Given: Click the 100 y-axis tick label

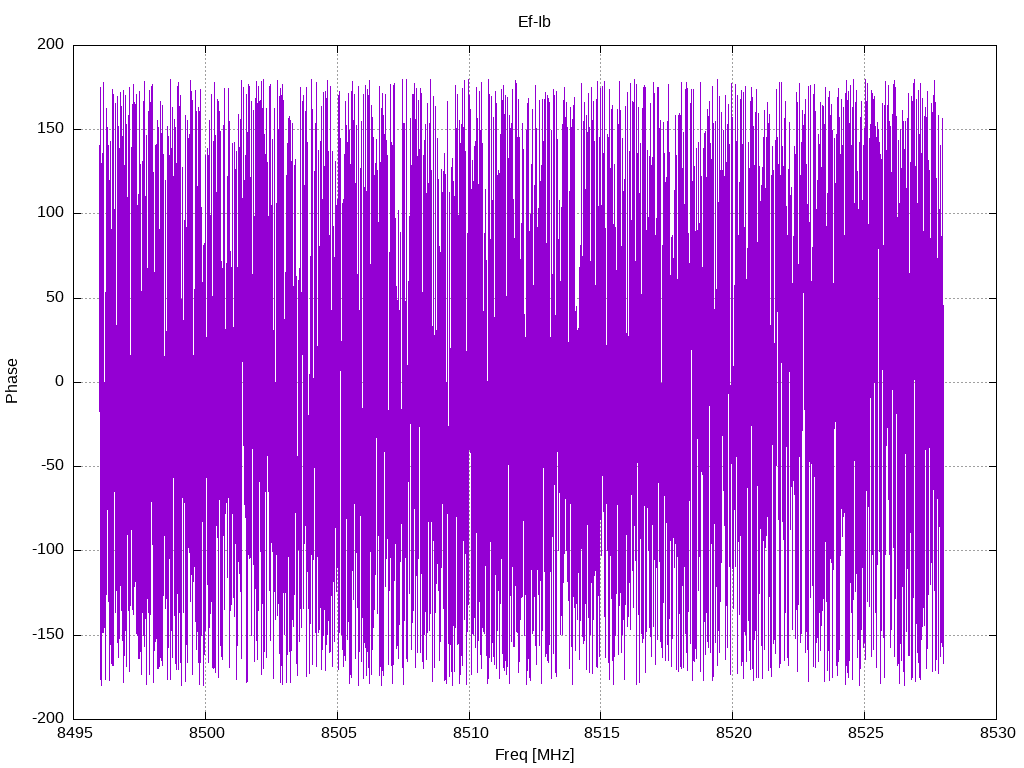Looking at the screenshot, I should coord(51,213).
